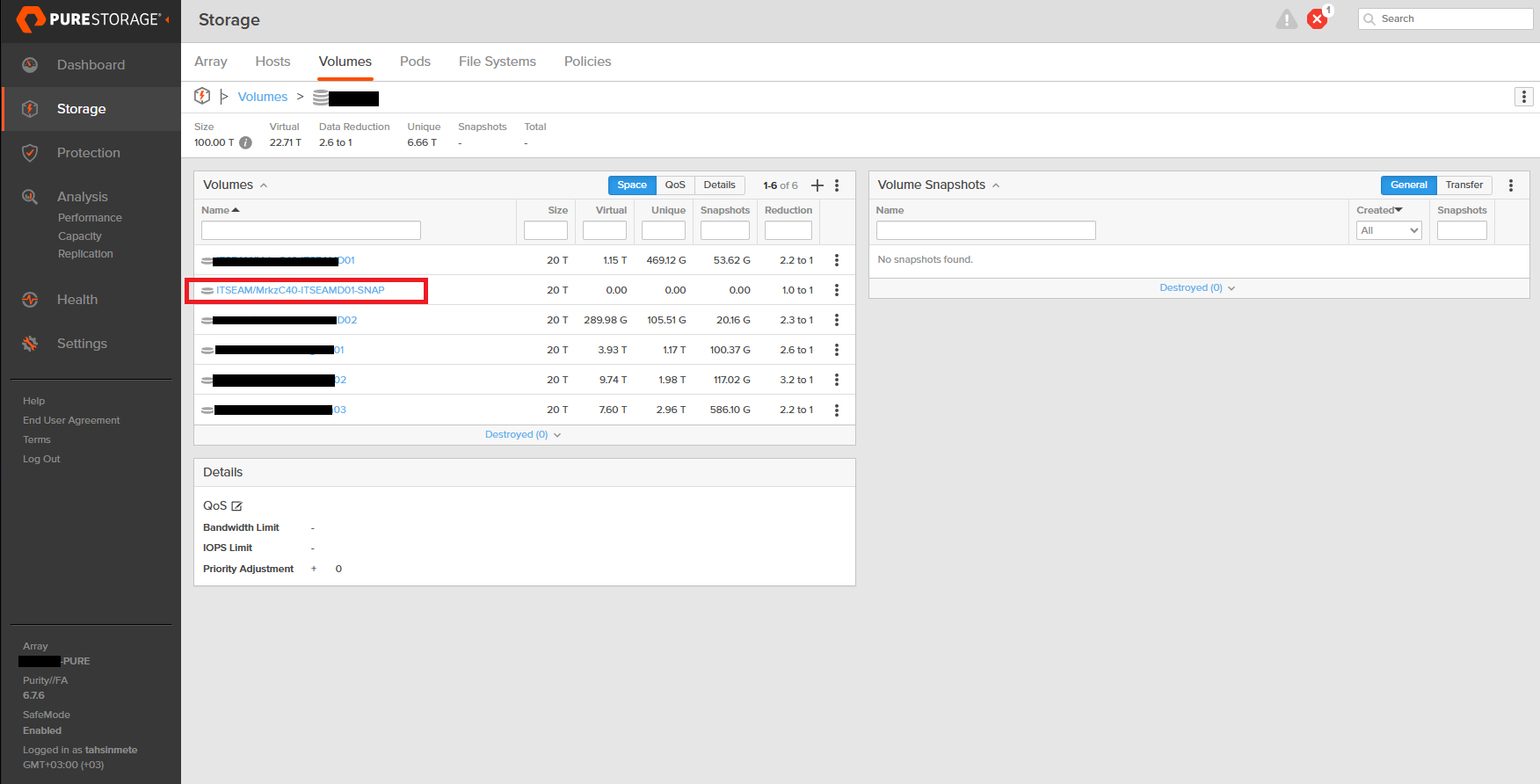
Task: Switch Volumes view to Details
Action: (719, 185)
